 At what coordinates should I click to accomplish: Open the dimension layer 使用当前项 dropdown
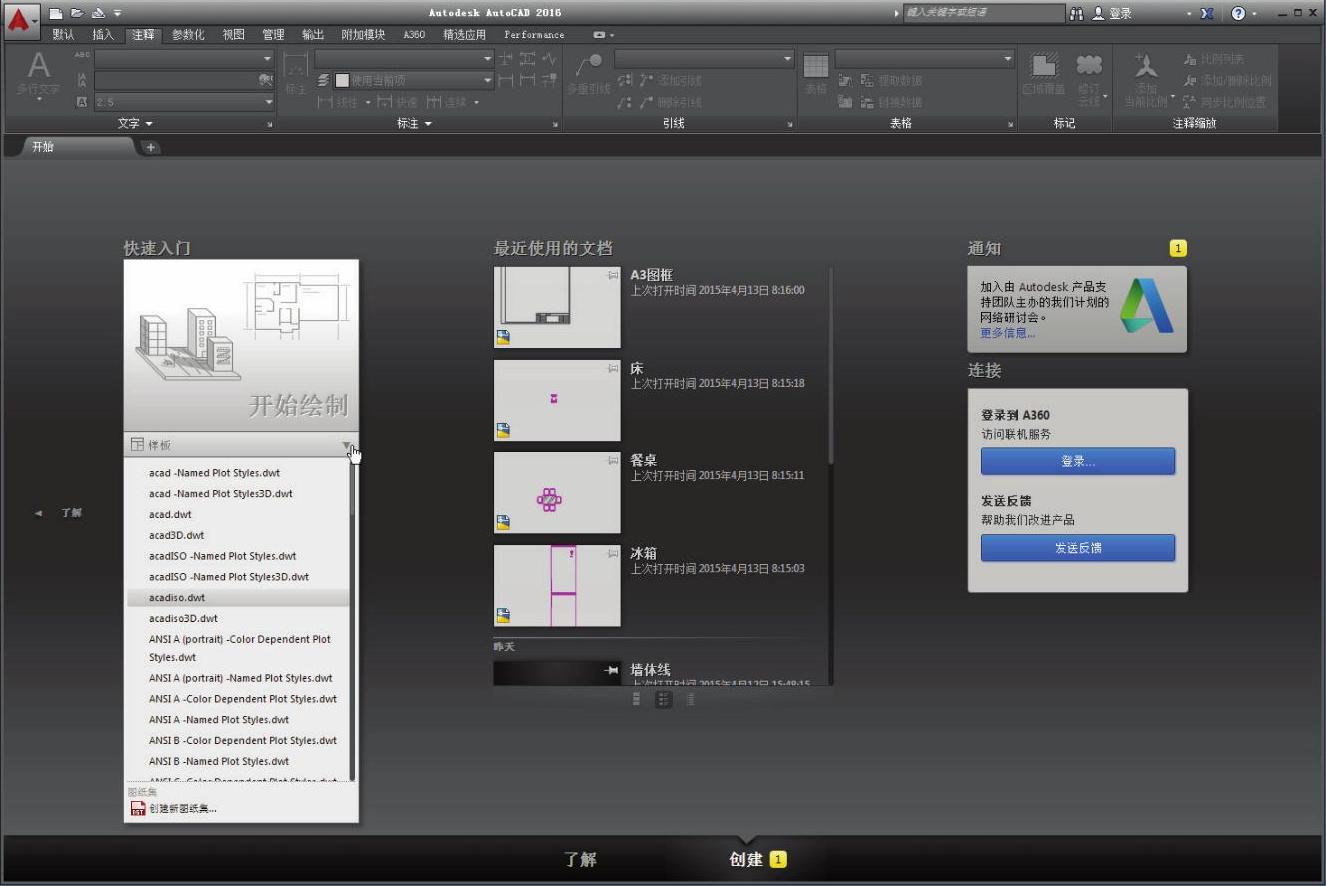(488, 80)
